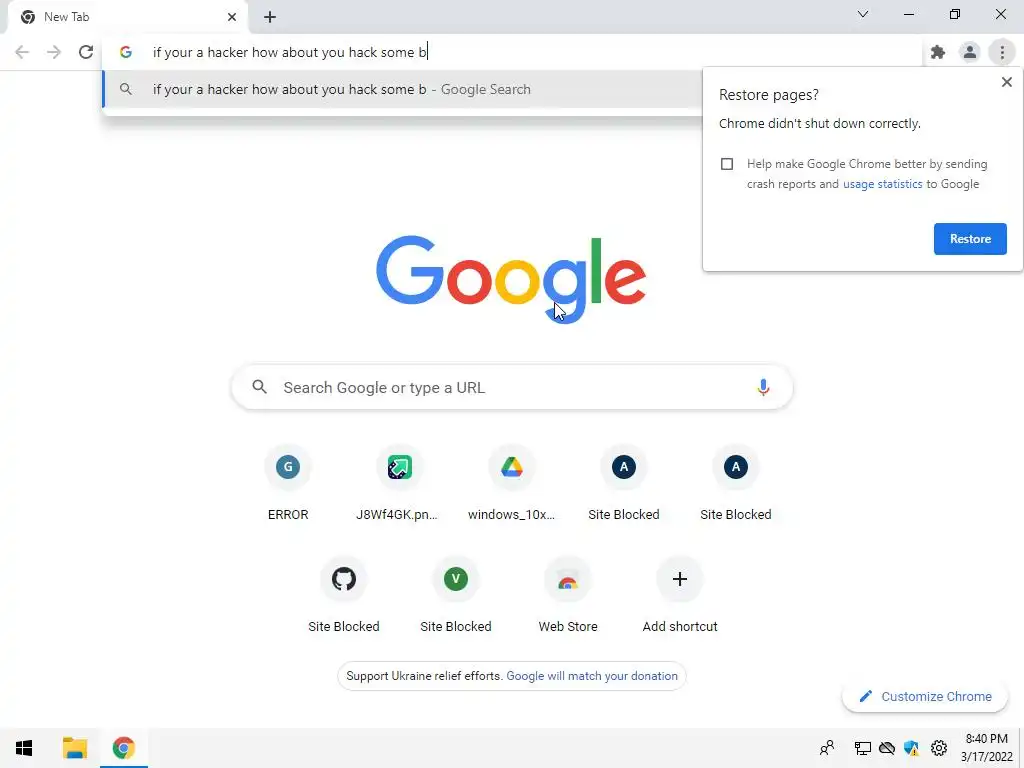The height and width of the screenshot is (768, 1024).
Task: Open the usage statistics link
Action: pos(882,184)
